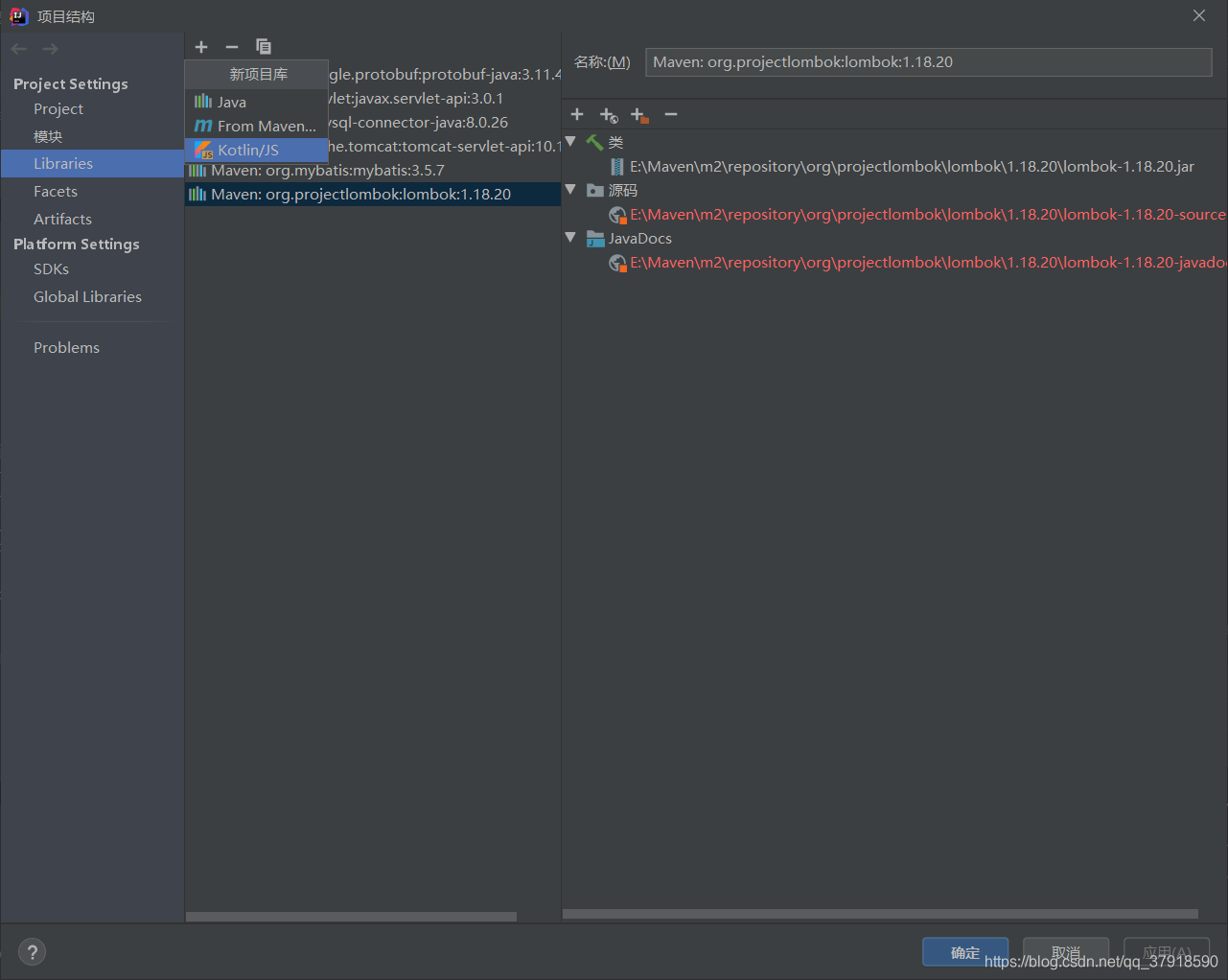
Task: Collapse the 源码 sources node
Action: point(571,190)
